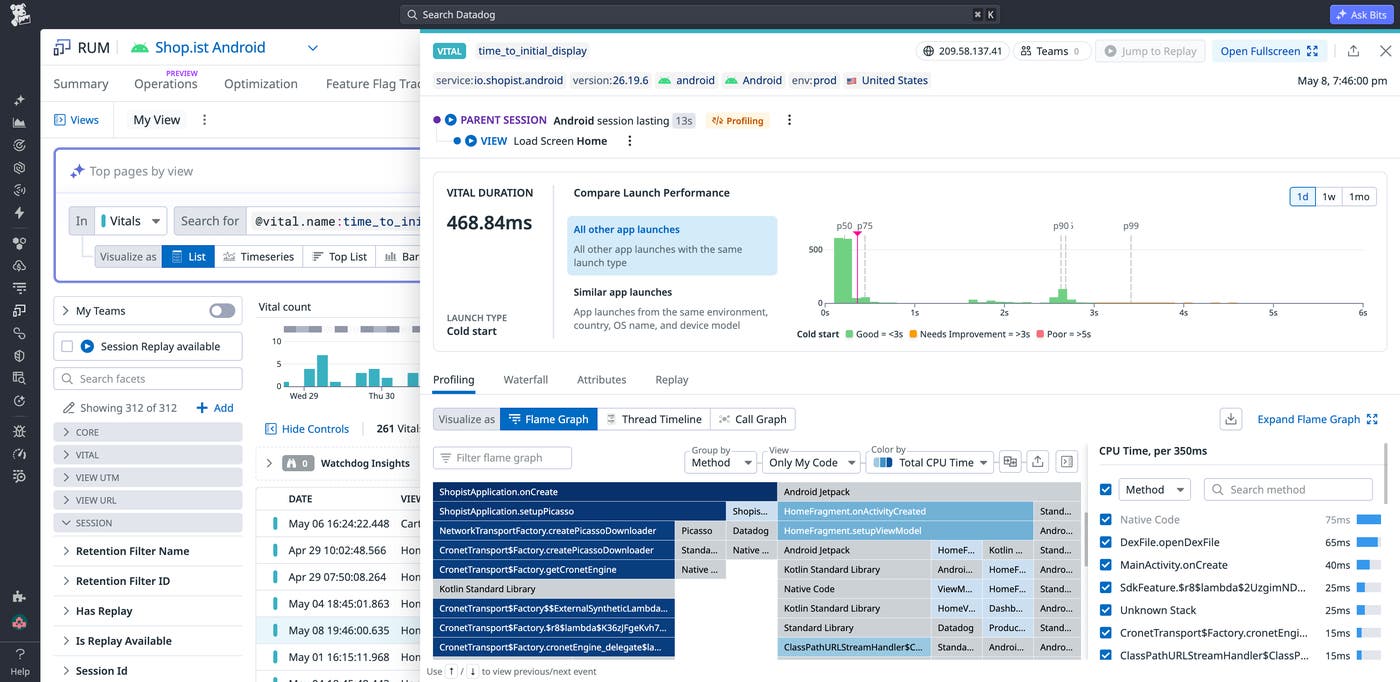
Task: Play the Parent Session replay icon
Action: click(x=451, y=120)
